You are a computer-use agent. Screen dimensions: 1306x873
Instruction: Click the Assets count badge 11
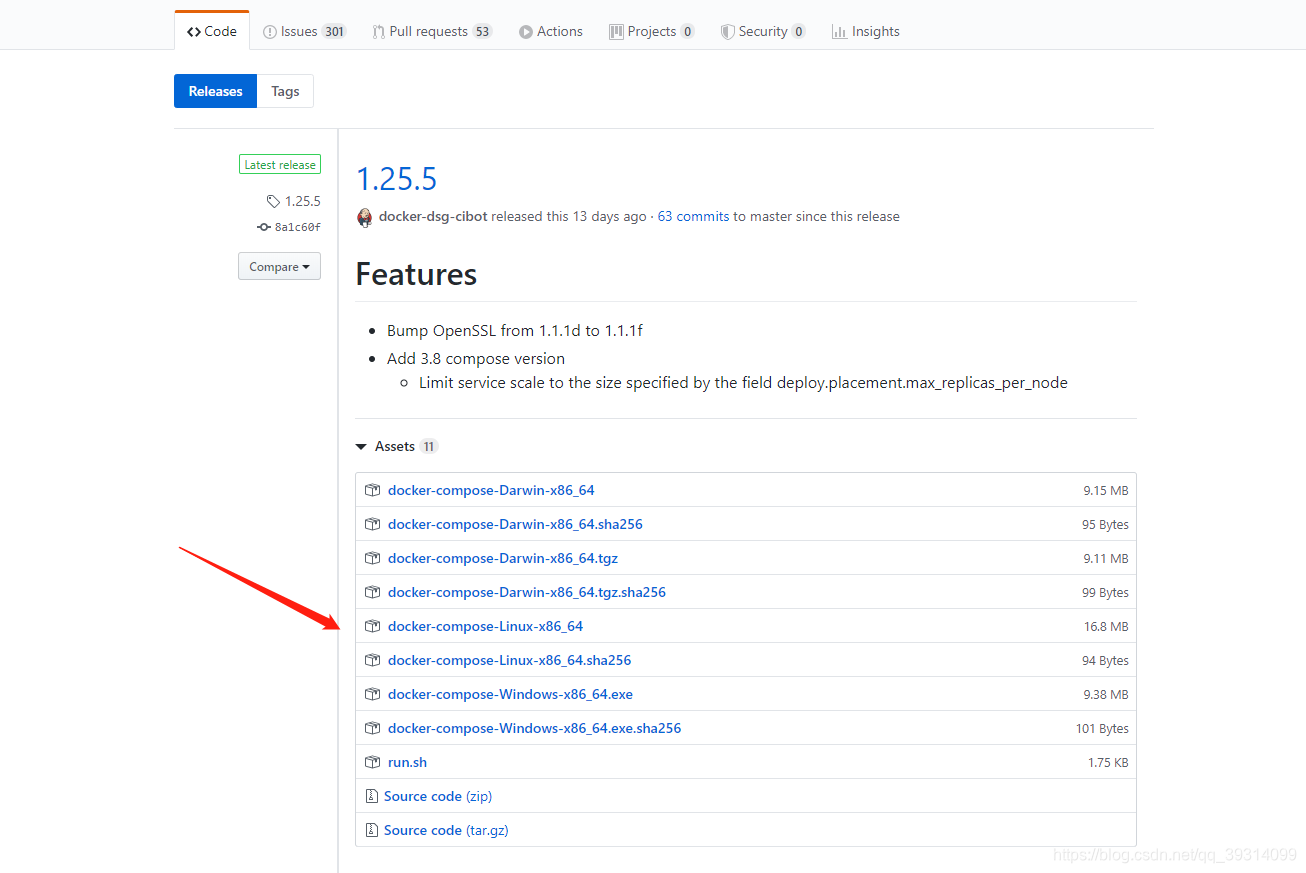point(428,446)
